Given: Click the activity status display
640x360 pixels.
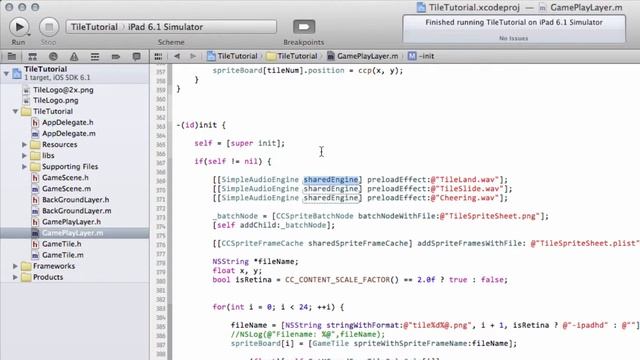Looking at the screenshot, I should [x=514, y=29].
